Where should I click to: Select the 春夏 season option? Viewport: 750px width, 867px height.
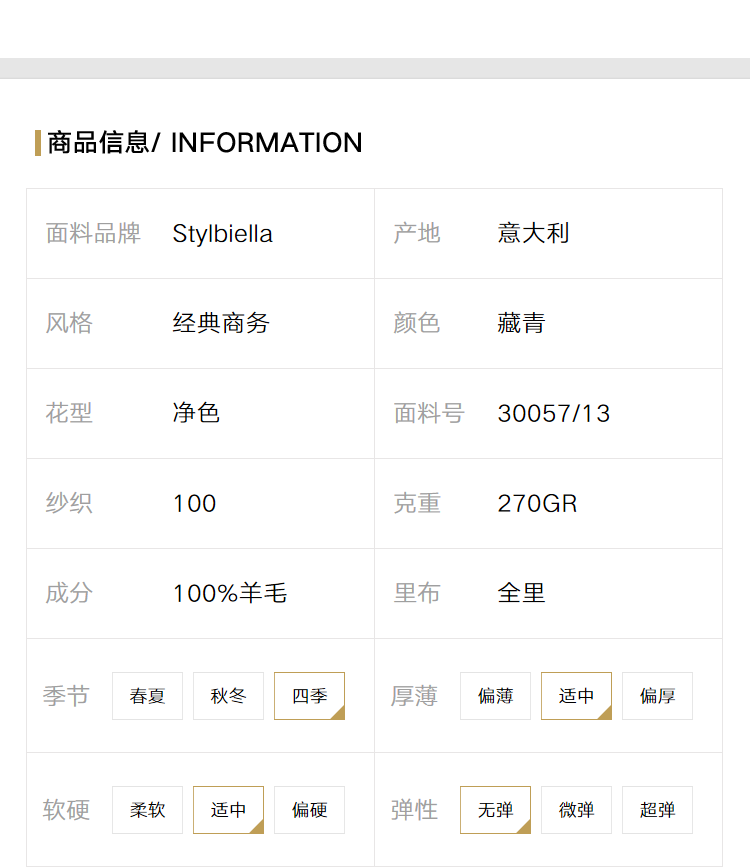[x=147, y=696]
